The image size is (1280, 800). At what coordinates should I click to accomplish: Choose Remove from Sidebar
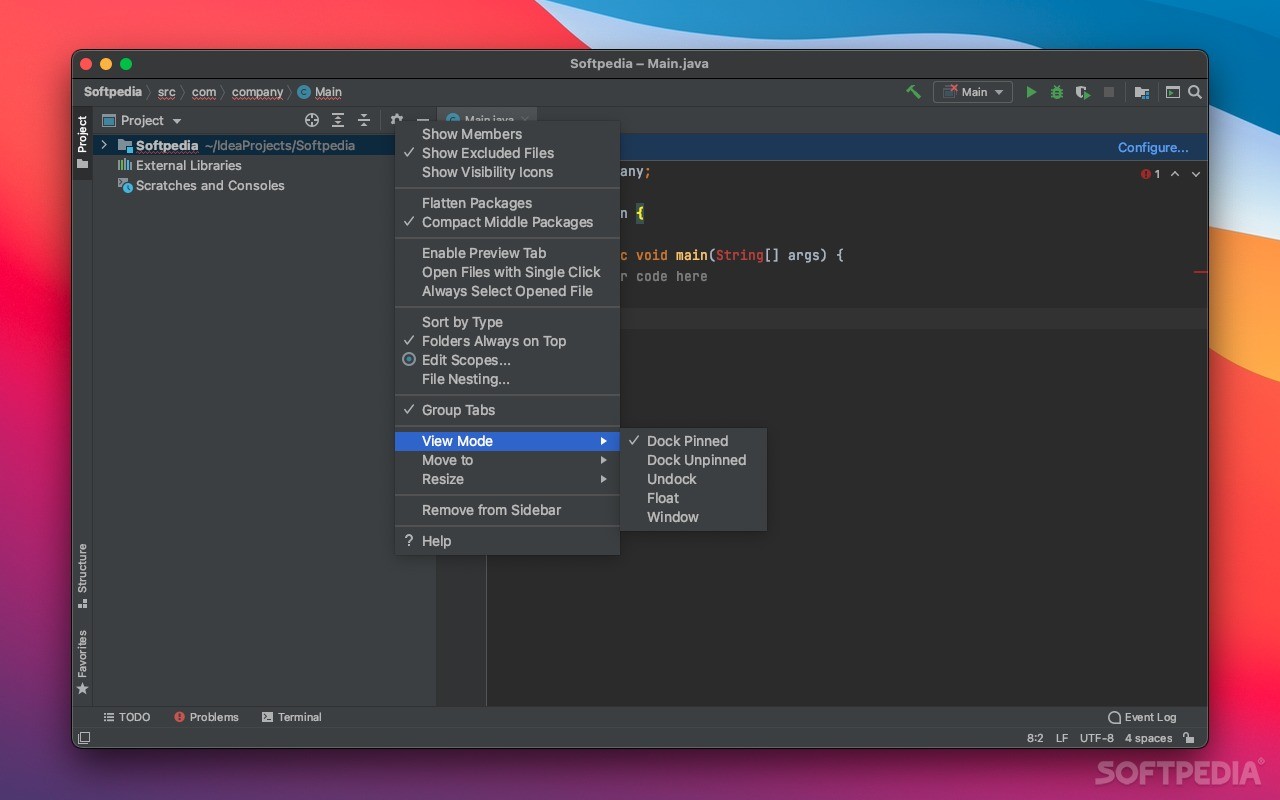click(x=508, y=510)
